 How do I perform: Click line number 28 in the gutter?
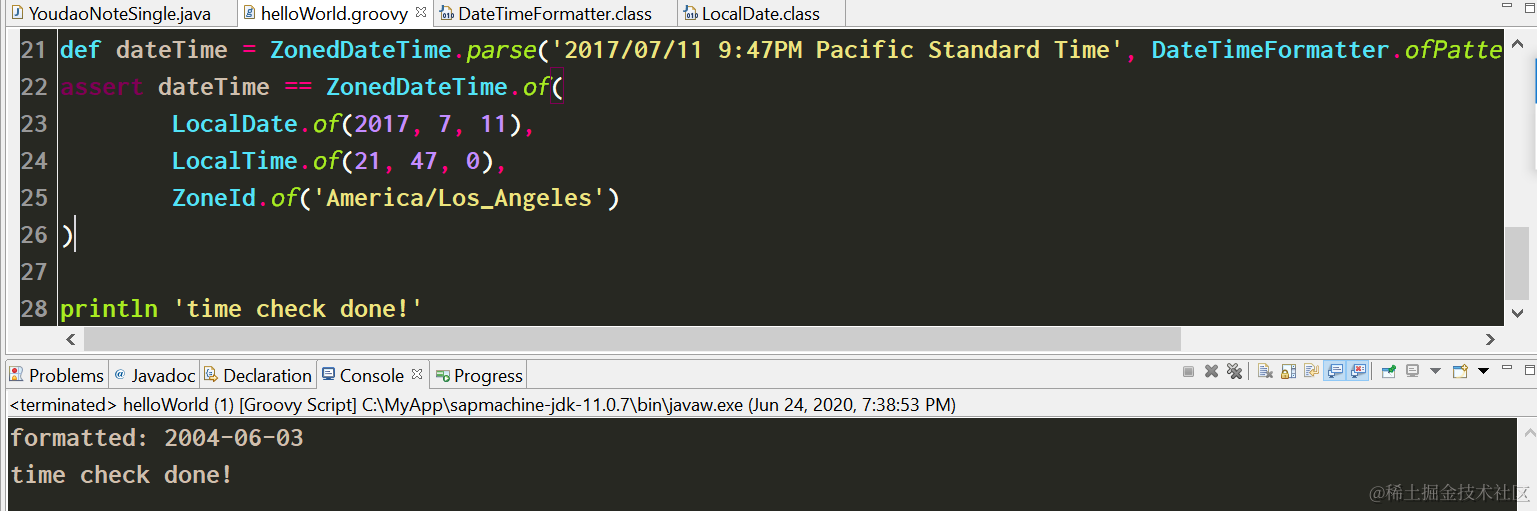[34, 308]
